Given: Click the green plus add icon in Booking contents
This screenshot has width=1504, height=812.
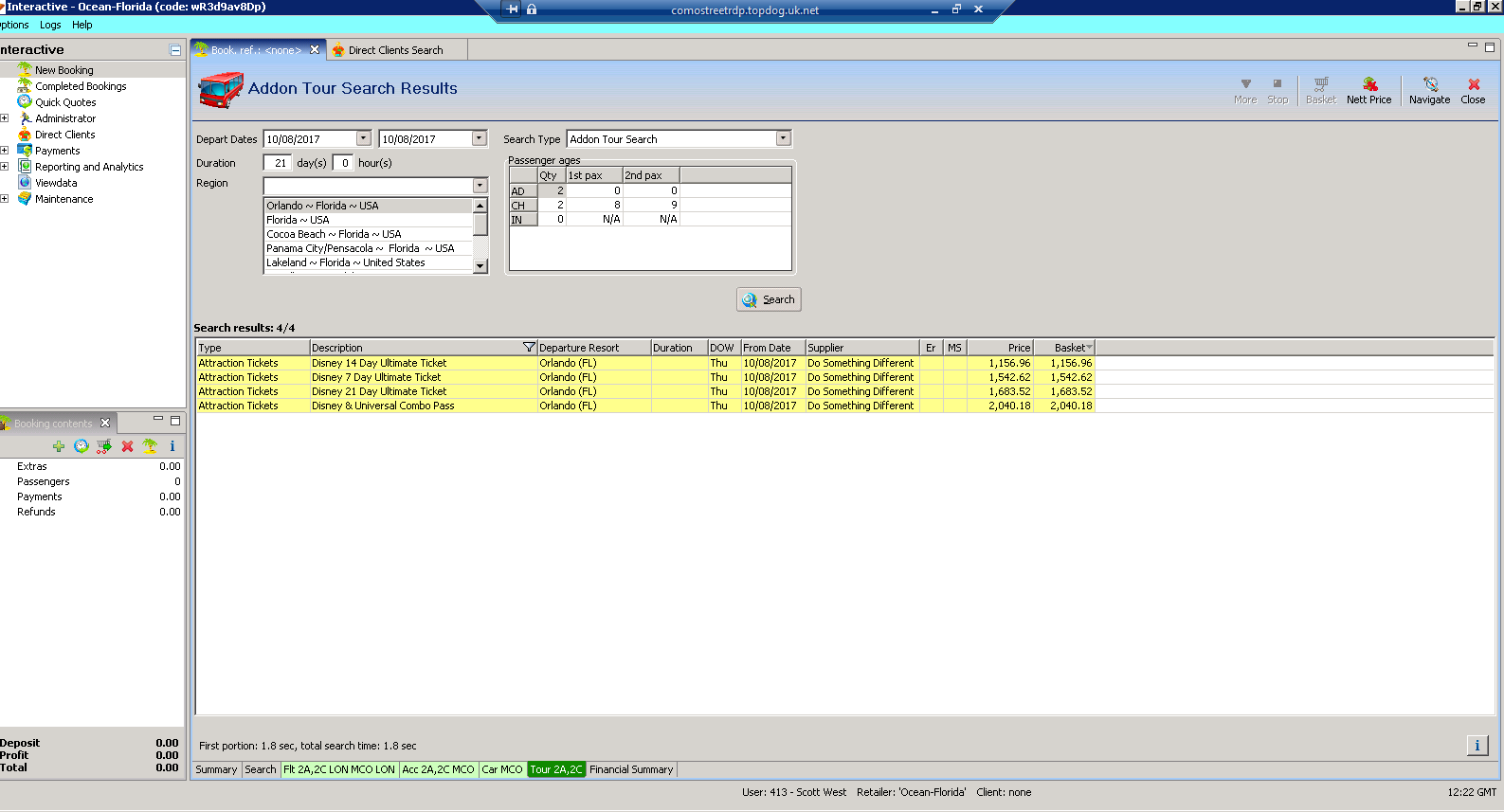Looking at the screenshot, I should tap(59, 446).
